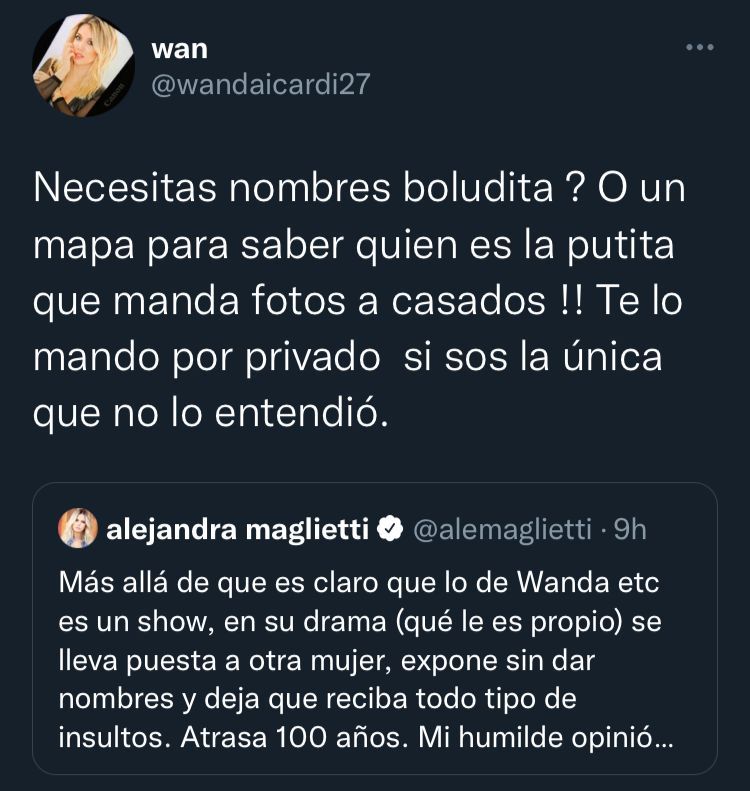Click the line "mando por privado"

207,358
